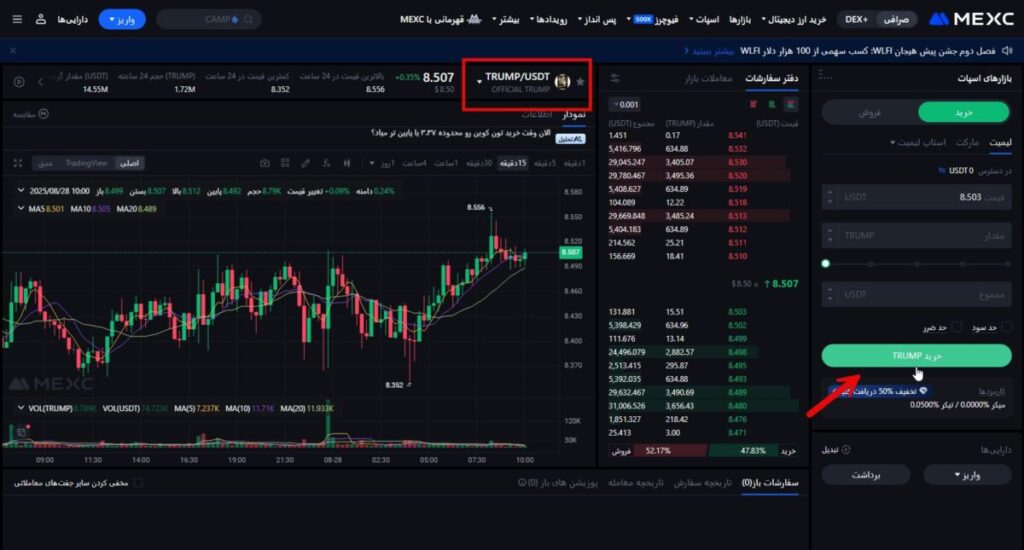1024x550 pixels.
Task: Open the blue Deposit (واریز) header dropdown
Action: coord(122,19)
